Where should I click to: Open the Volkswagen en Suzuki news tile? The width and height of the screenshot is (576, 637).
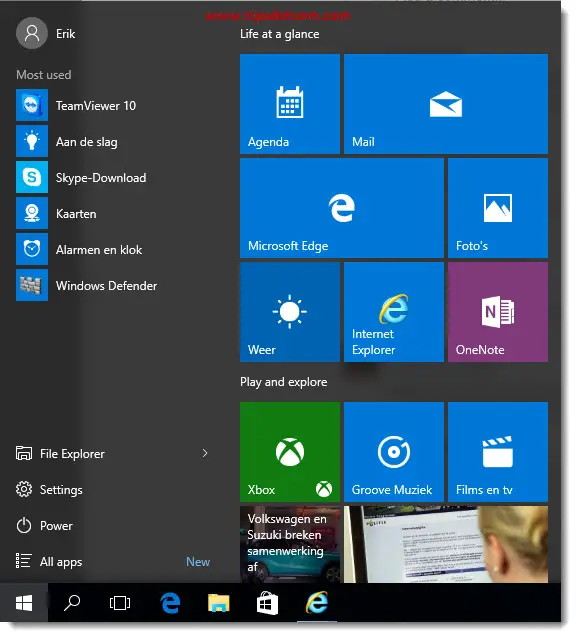click(290, 544)
